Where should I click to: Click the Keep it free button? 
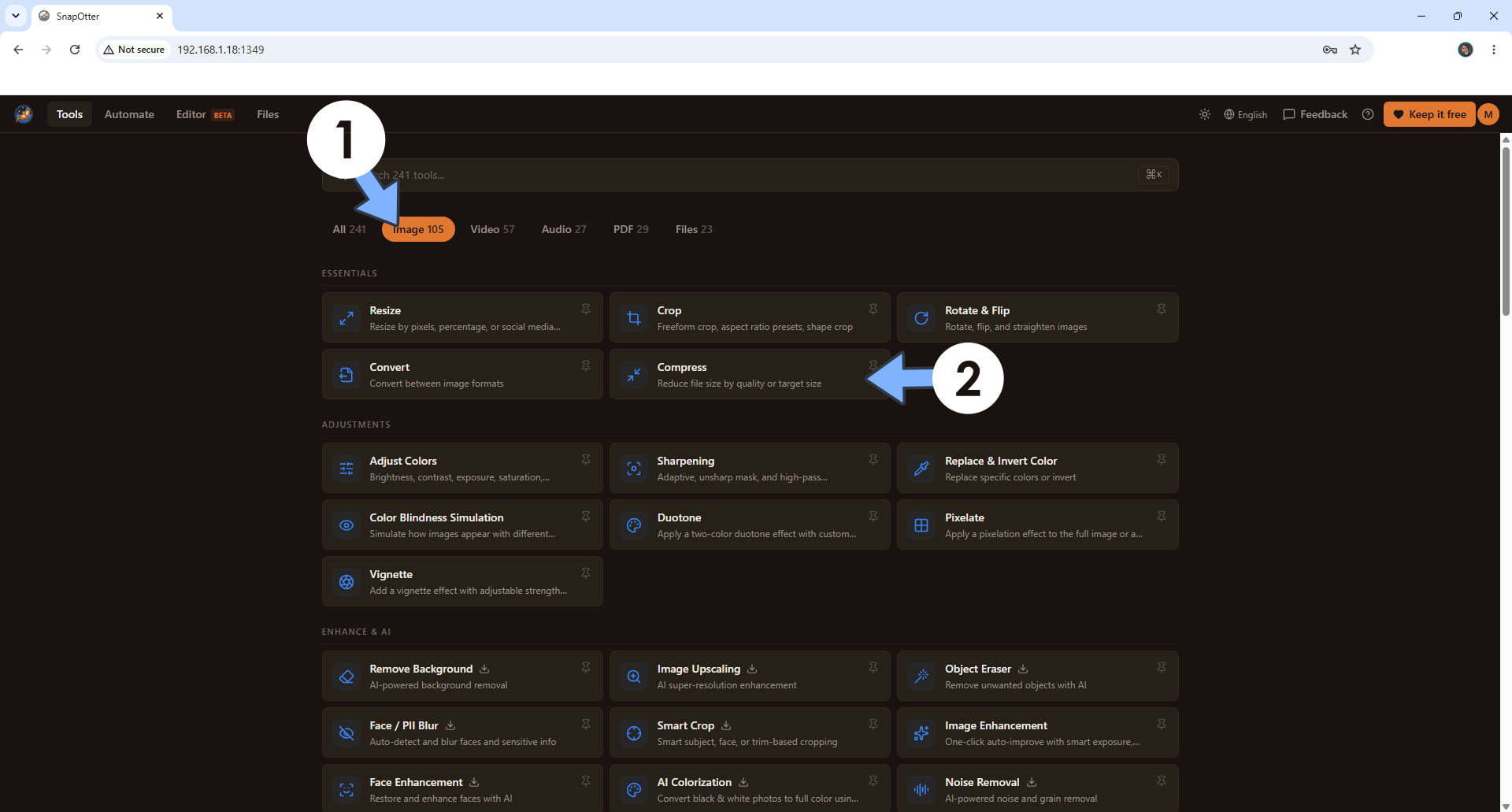pos(1429,114)
